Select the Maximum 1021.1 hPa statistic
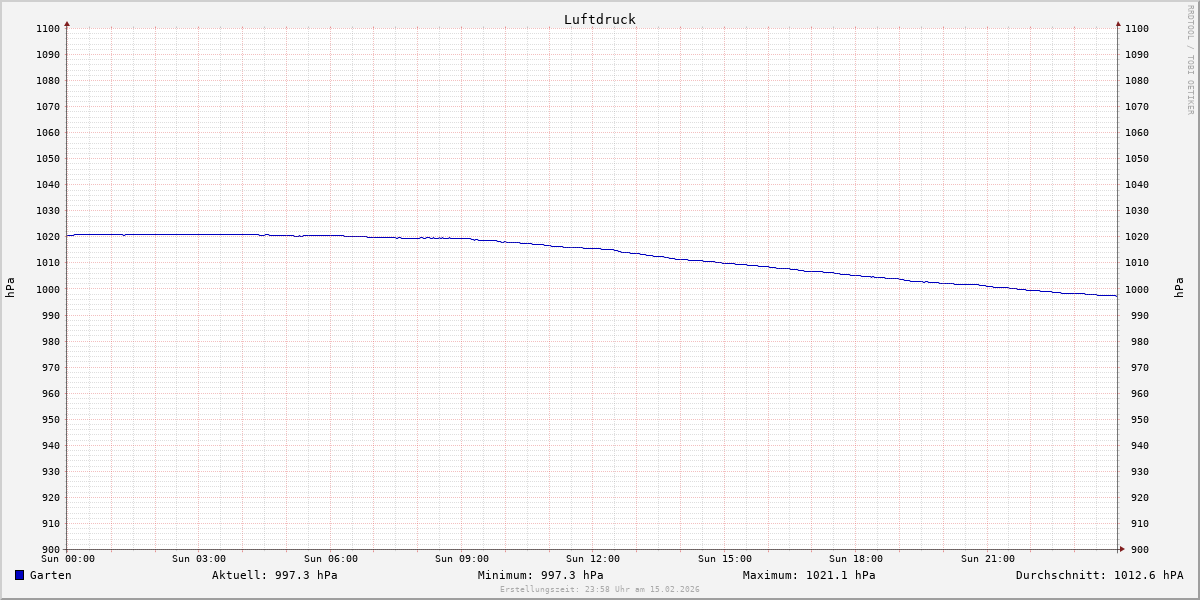This screenshot has height=600, width=1200. [x=808, y=575]
